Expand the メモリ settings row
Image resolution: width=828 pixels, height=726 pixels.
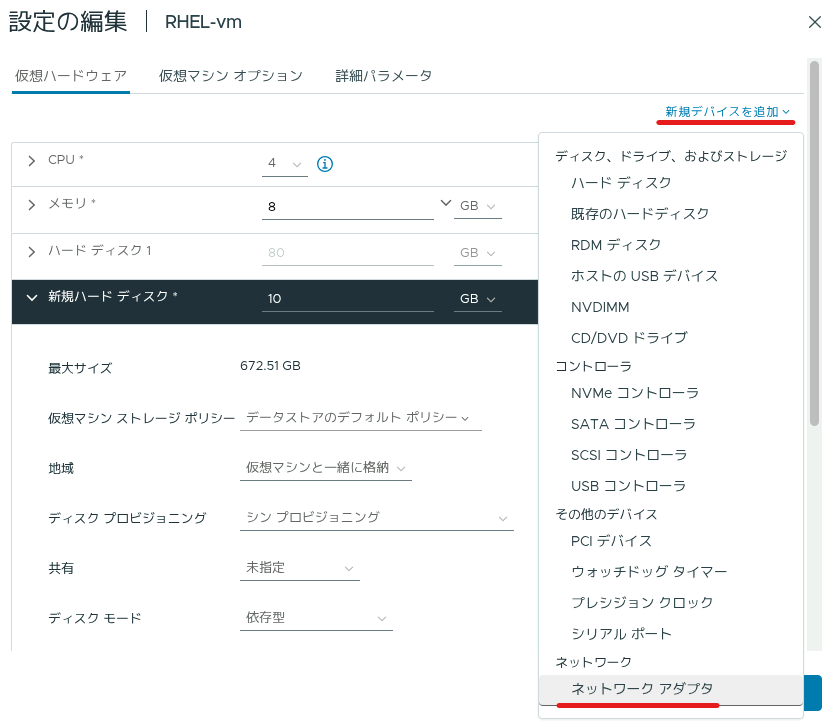pos(32,205)
